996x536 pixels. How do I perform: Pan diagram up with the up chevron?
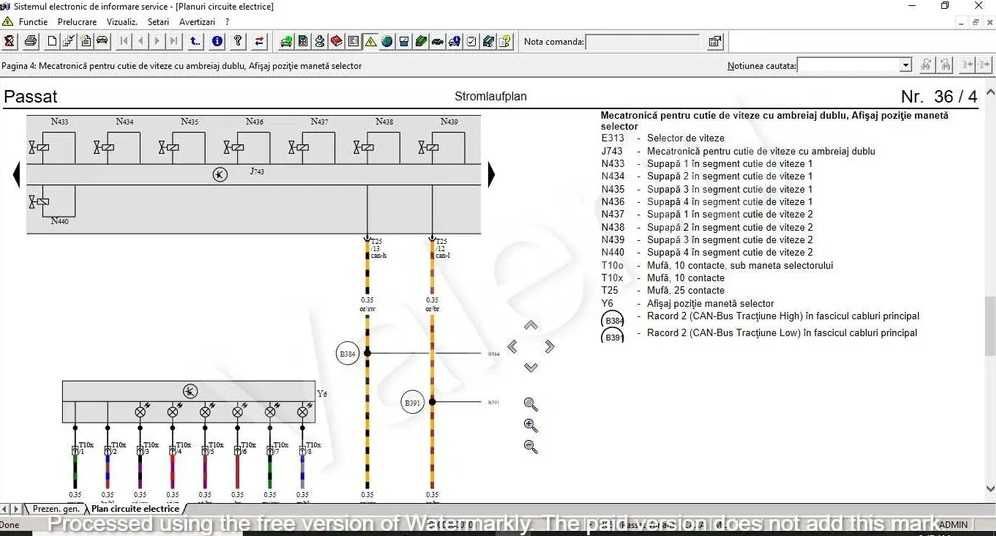530,325
